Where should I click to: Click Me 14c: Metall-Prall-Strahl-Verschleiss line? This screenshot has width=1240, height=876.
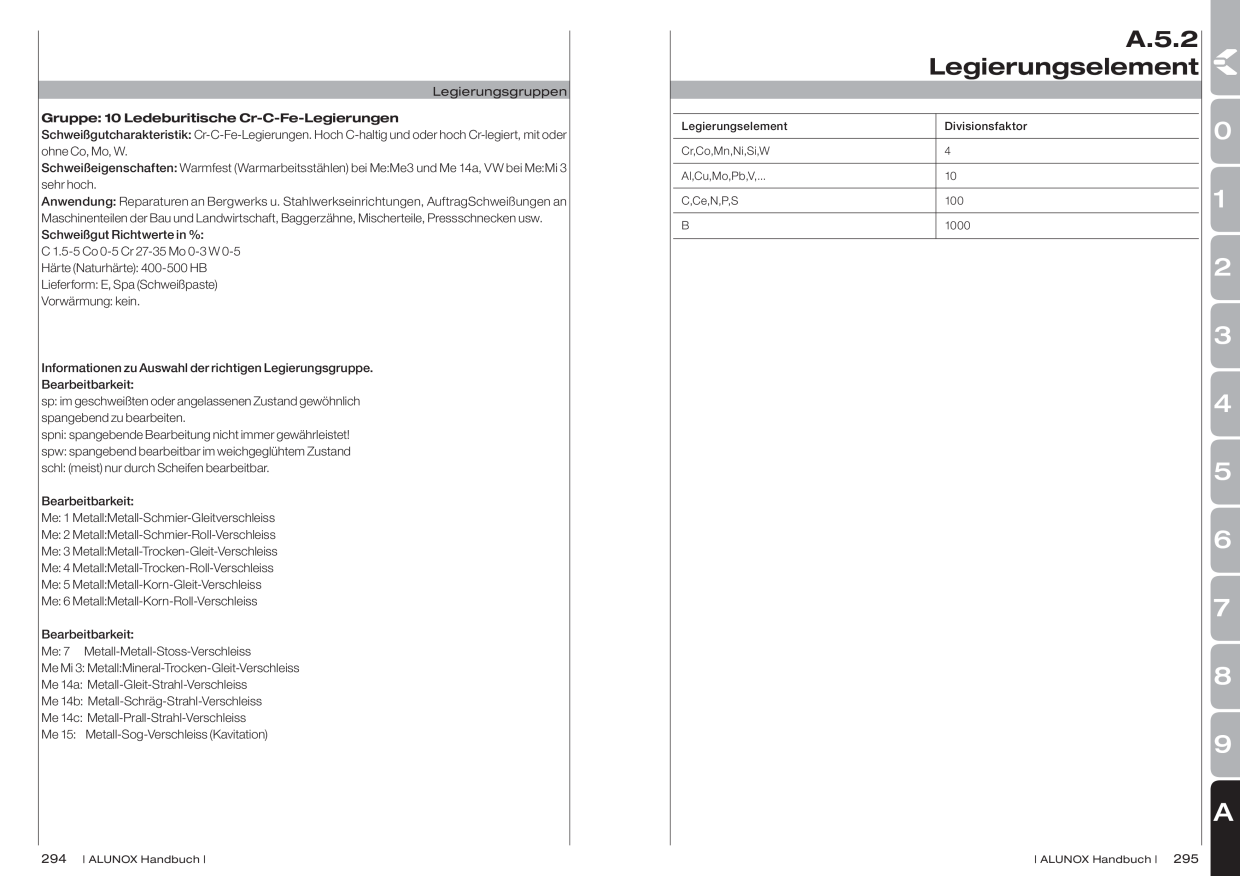[x=143, y=718]
